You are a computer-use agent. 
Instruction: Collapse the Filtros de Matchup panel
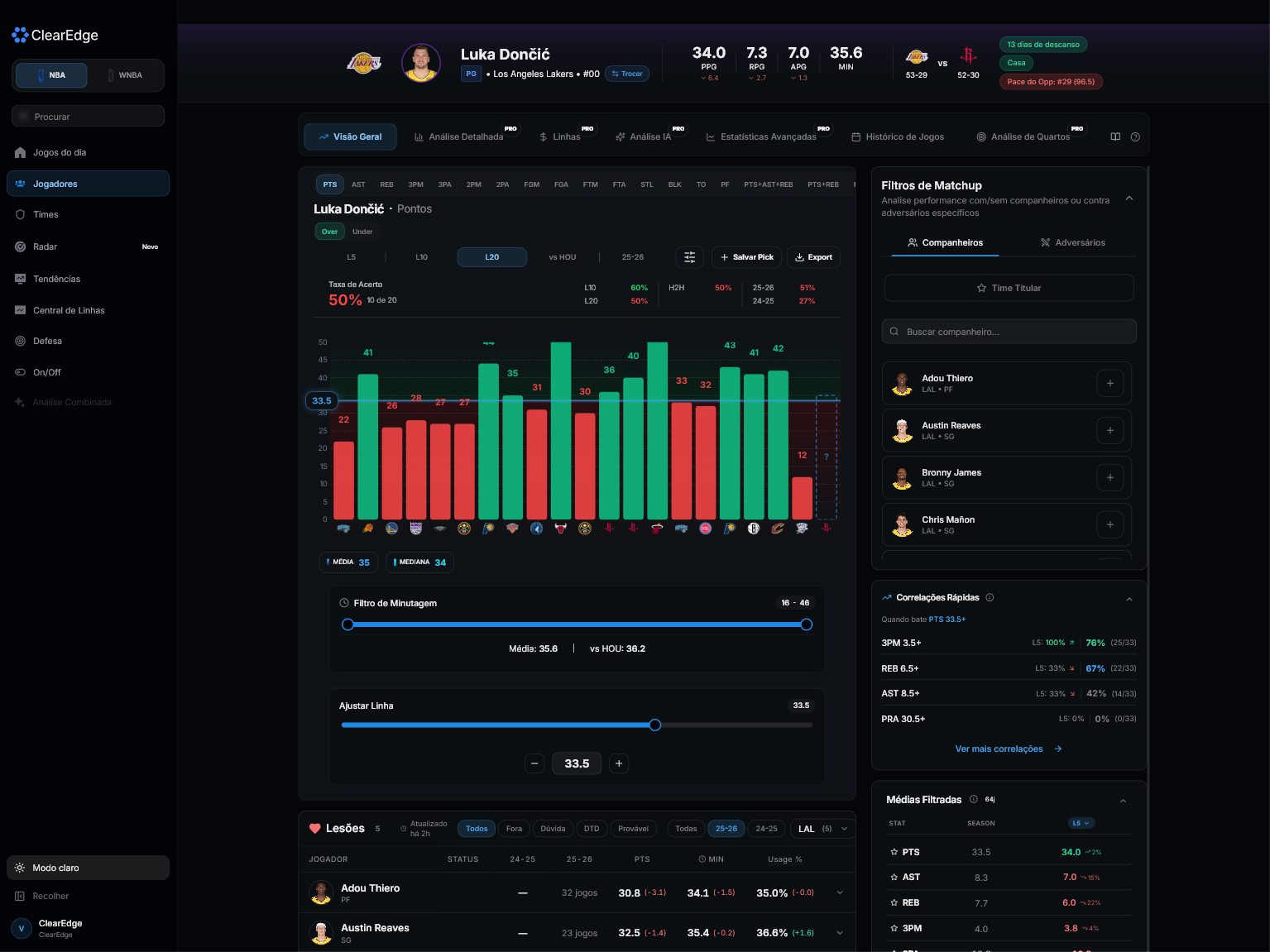click(x=1129, y=199)
